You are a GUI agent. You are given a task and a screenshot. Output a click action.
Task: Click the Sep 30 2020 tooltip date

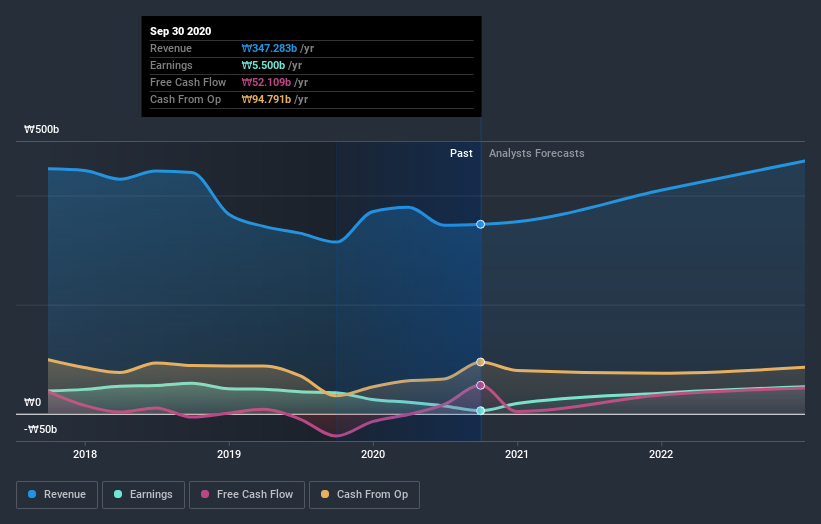click(x=181, y=31)
